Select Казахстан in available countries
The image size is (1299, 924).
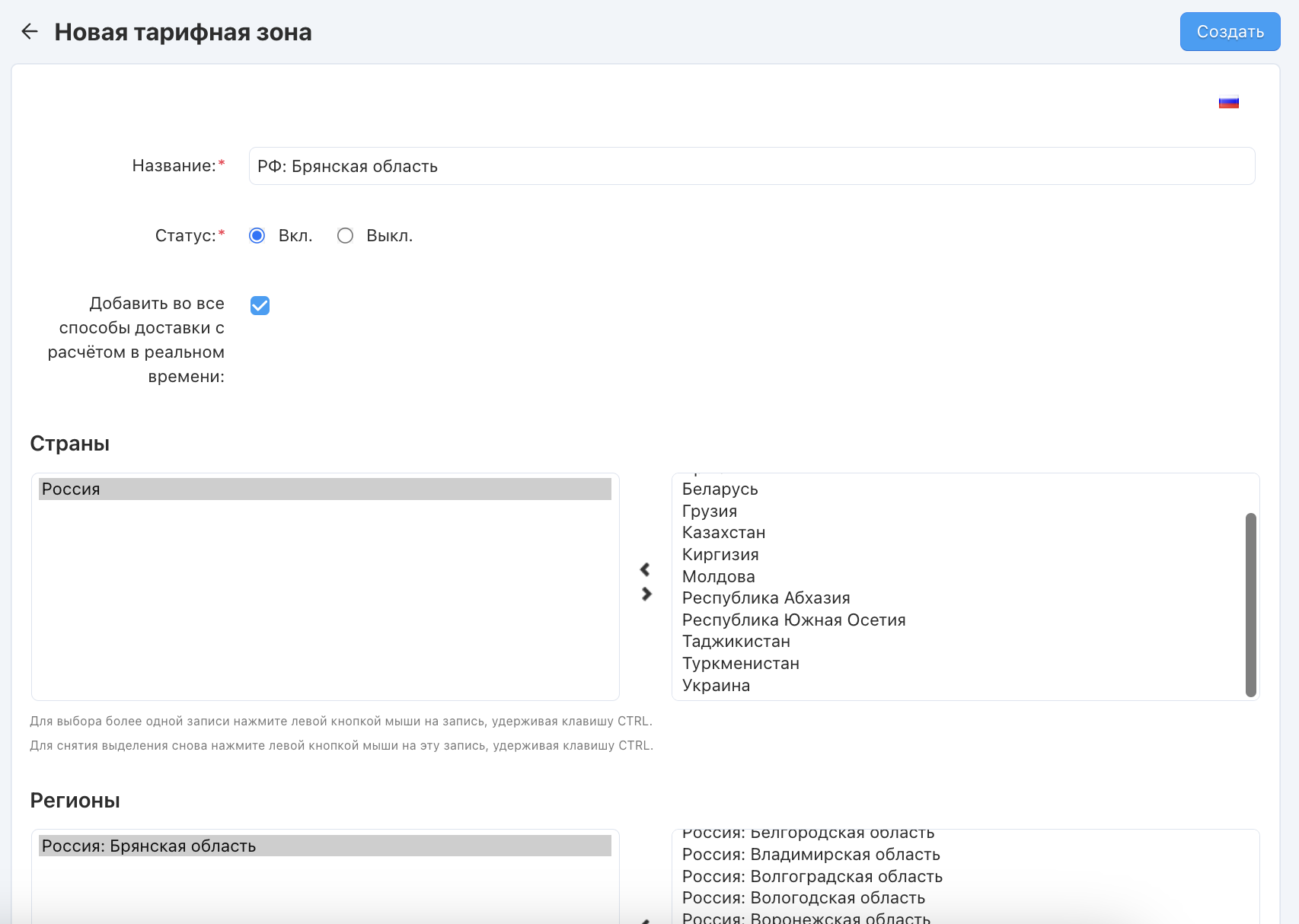(723, 533)
